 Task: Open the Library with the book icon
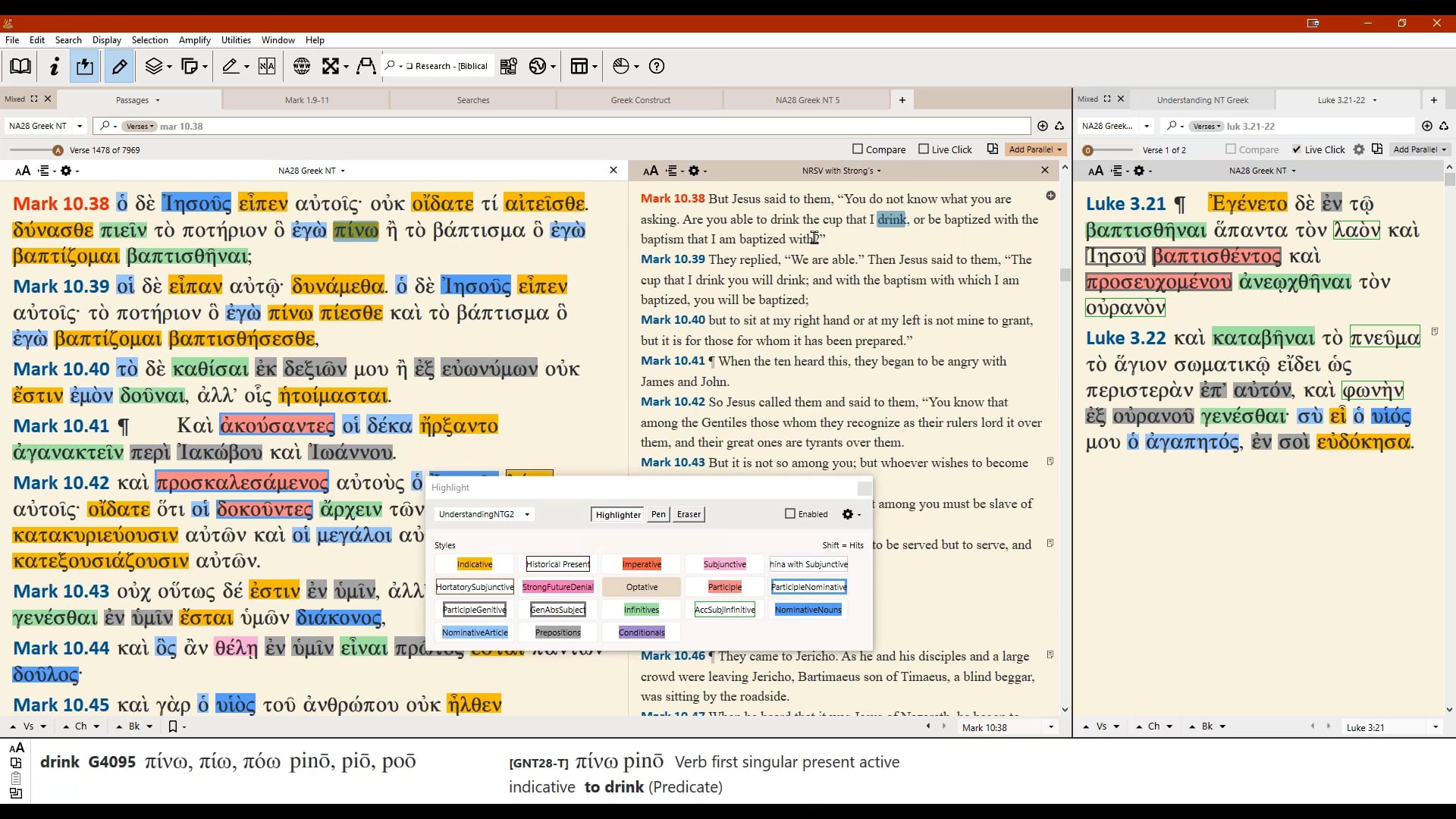pyautogui.click(x=20, y=66)
